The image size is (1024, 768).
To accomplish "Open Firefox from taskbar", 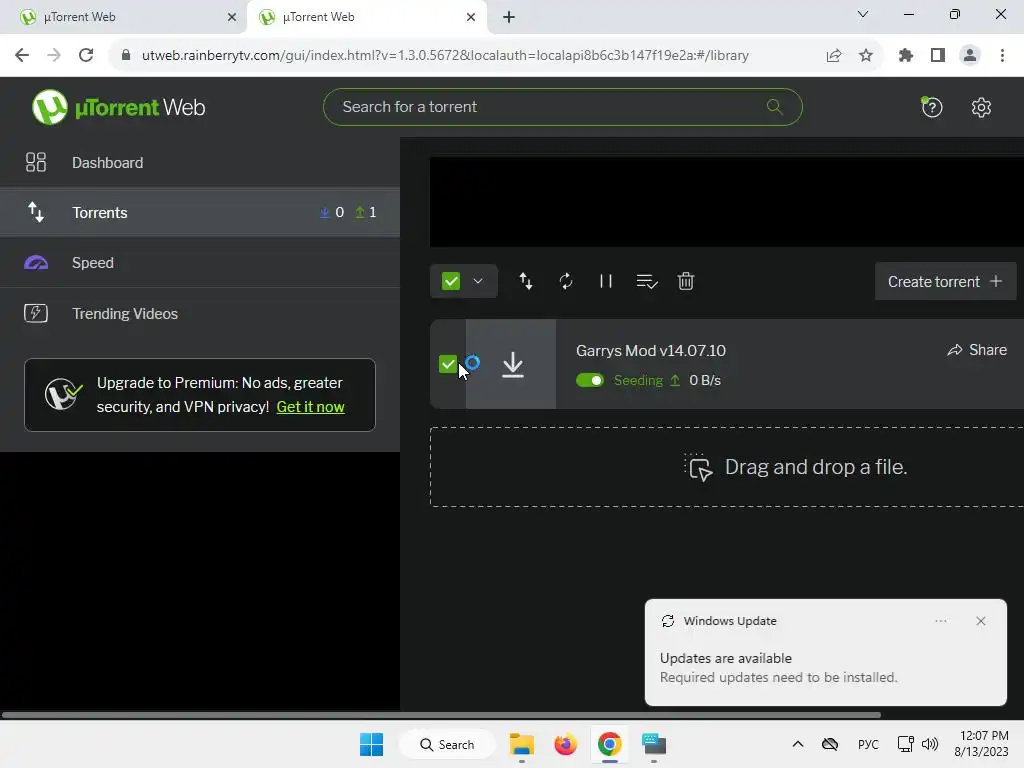I will pos(566,744).
